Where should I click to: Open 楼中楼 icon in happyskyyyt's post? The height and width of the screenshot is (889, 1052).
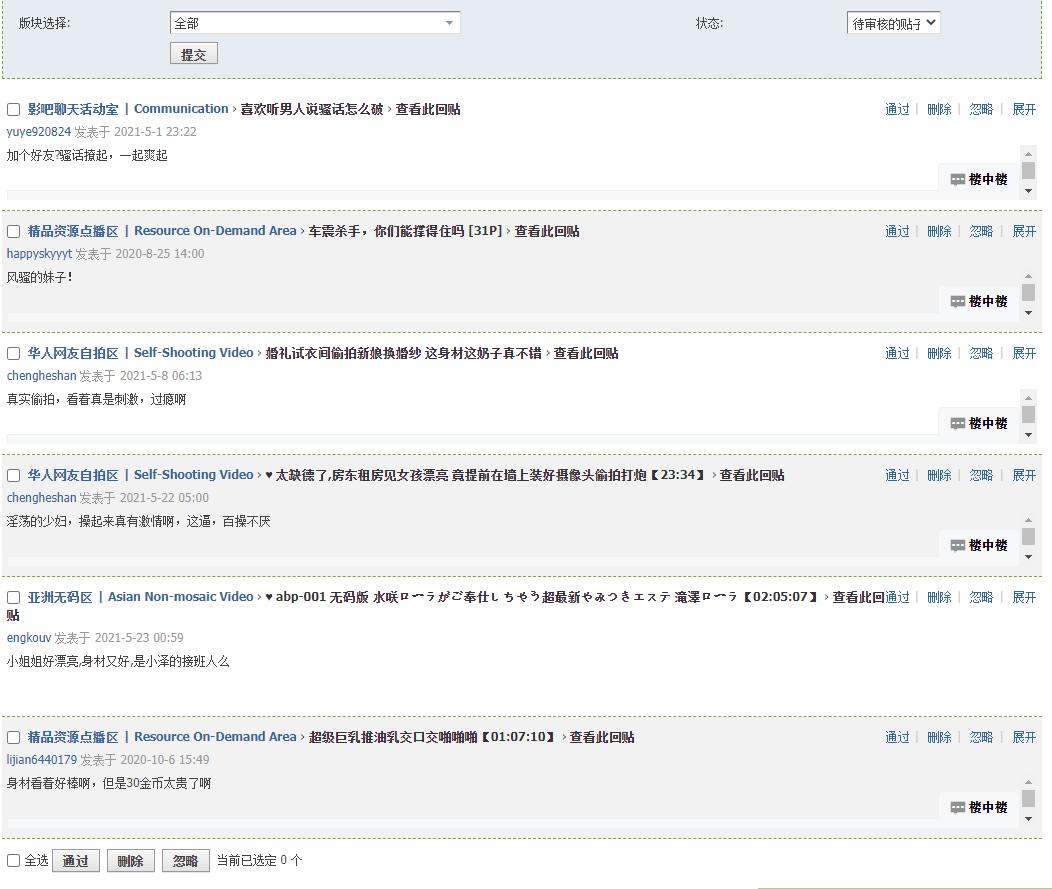pyautogui.click(x=957, y=301)
